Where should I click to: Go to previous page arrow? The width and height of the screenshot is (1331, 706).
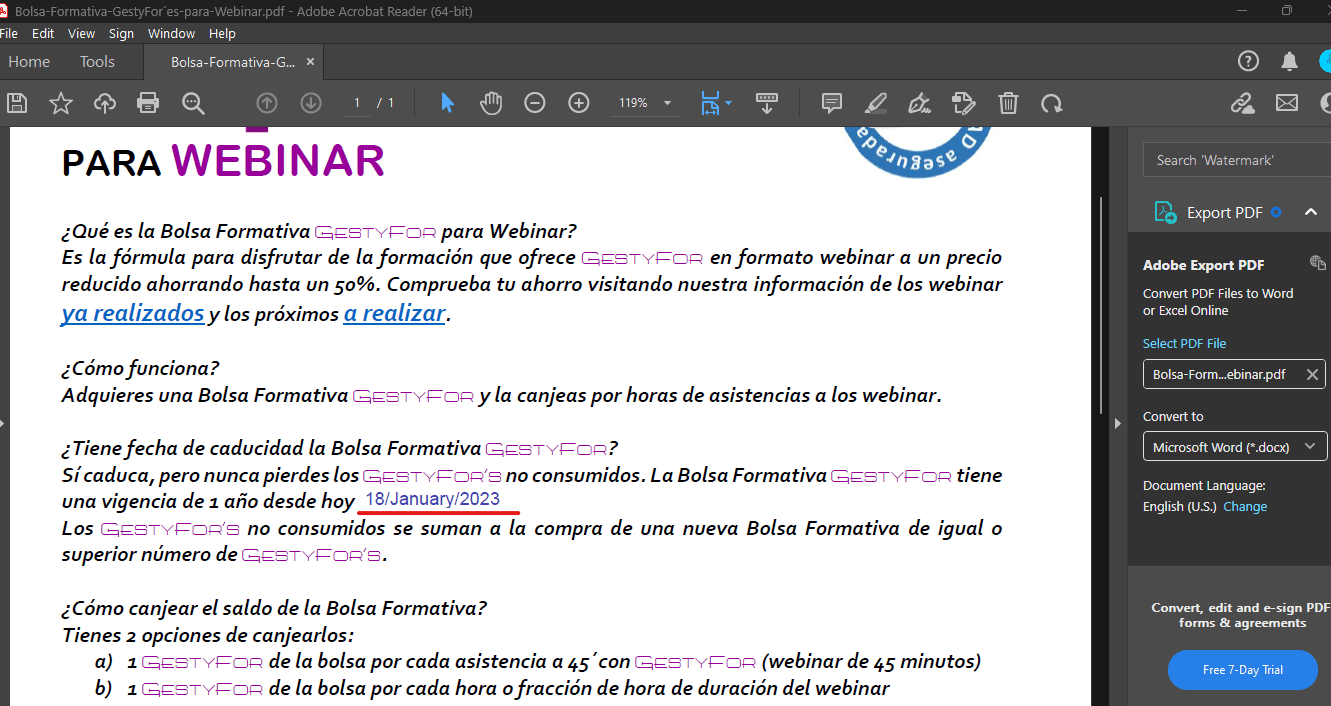[x=266, y=103]
